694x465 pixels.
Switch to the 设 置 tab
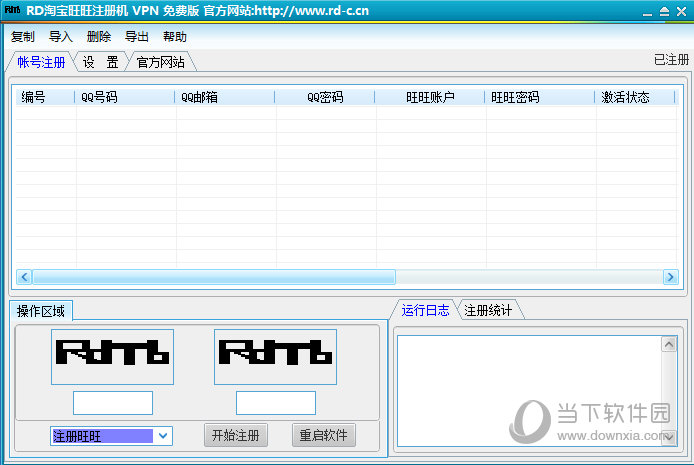[100, 62]
